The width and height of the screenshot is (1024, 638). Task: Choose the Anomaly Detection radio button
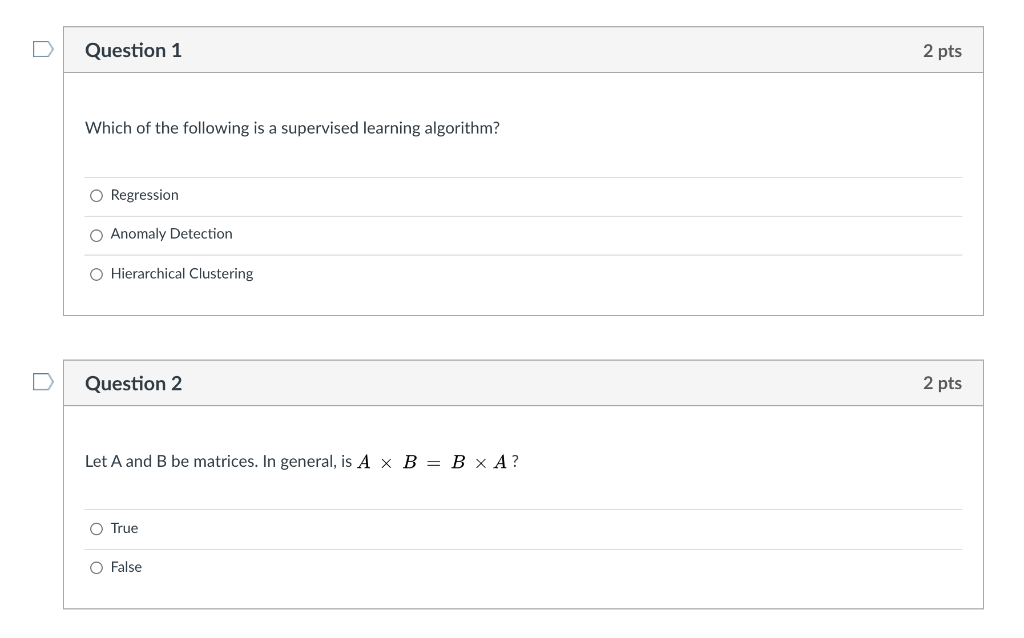[x=96, y=235]
